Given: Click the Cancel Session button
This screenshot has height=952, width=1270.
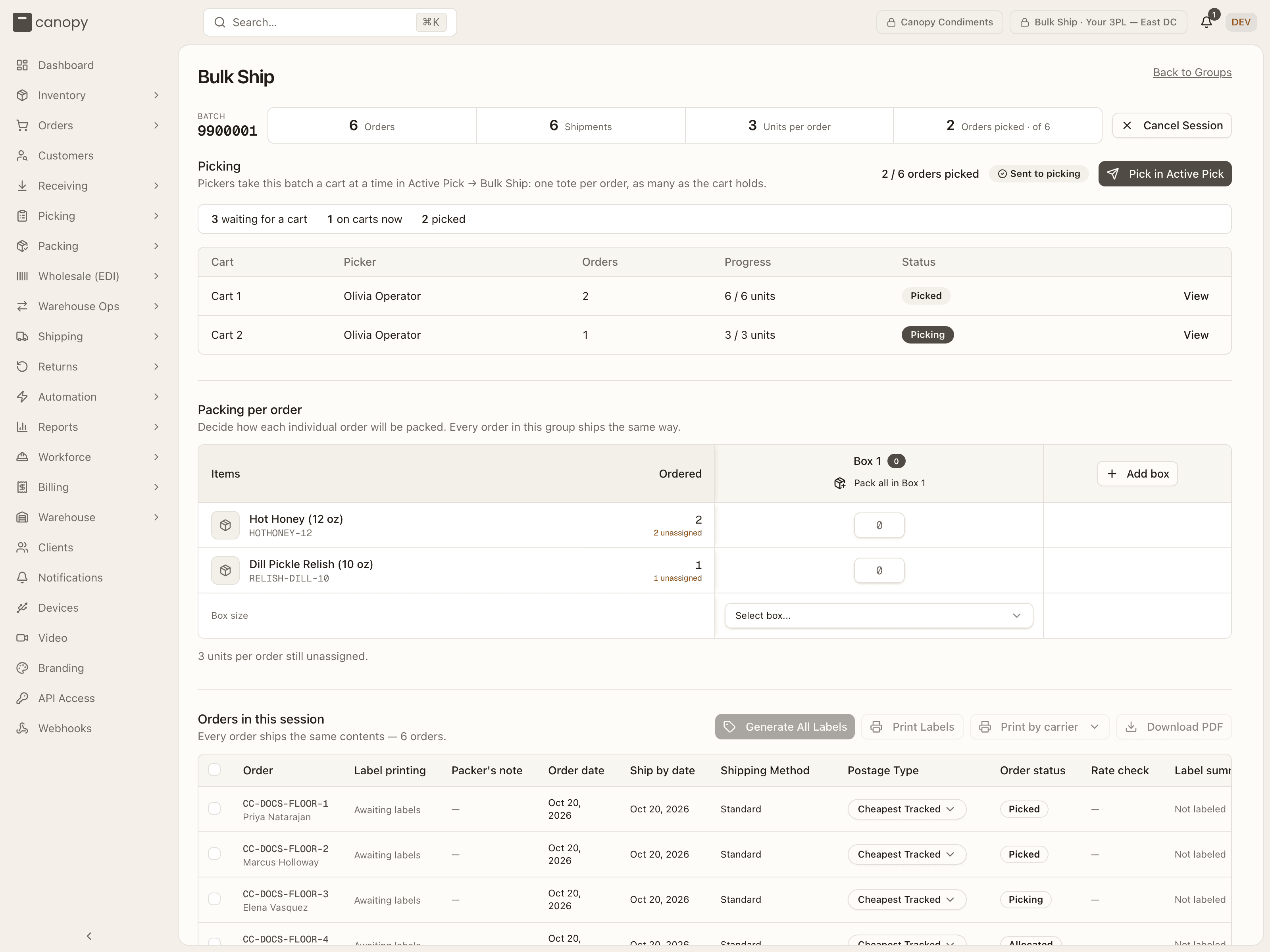Looking at the screenshot, I should [1172, 126].
